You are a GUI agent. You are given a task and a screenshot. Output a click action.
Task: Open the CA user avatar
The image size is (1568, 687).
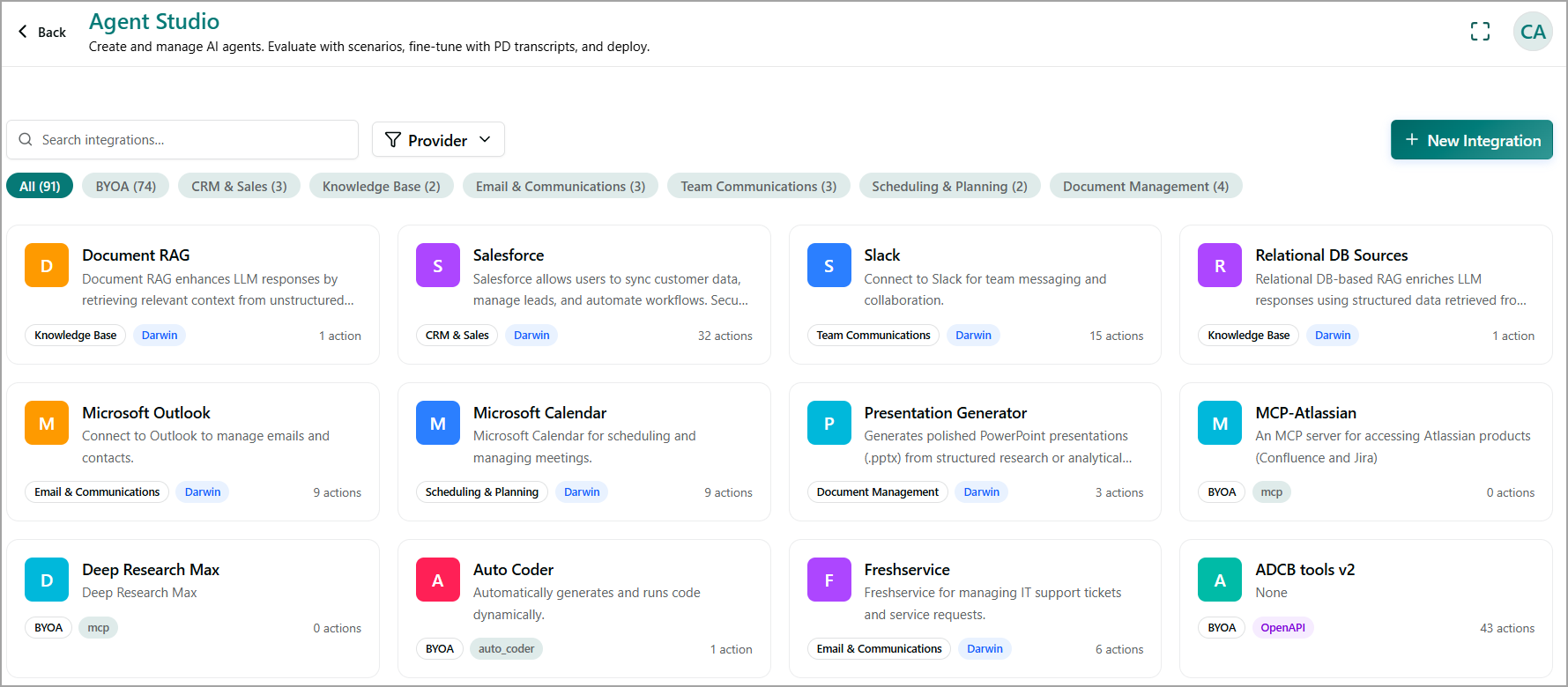[x=1533, y=32]
